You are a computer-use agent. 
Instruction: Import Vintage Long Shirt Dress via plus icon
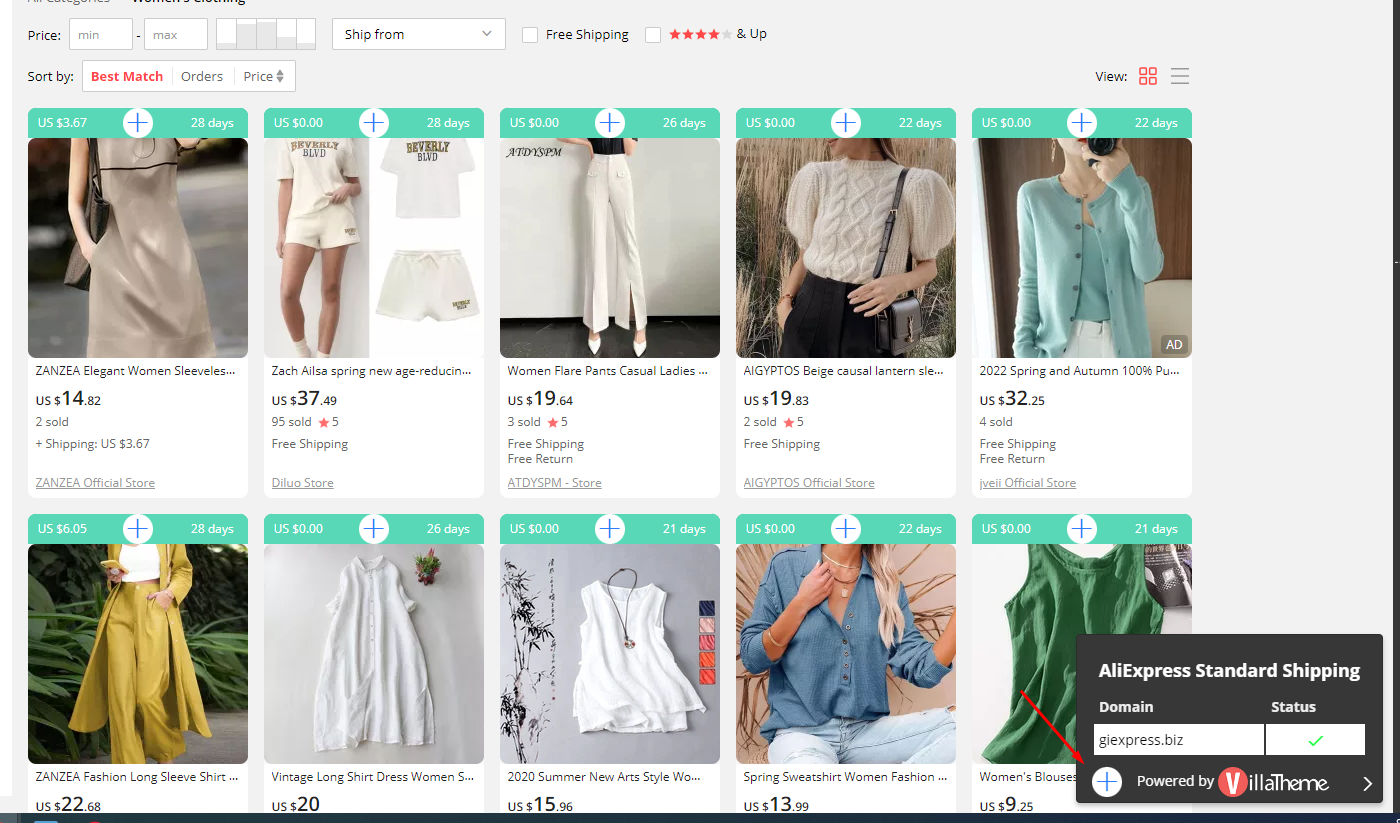[374, 529]
